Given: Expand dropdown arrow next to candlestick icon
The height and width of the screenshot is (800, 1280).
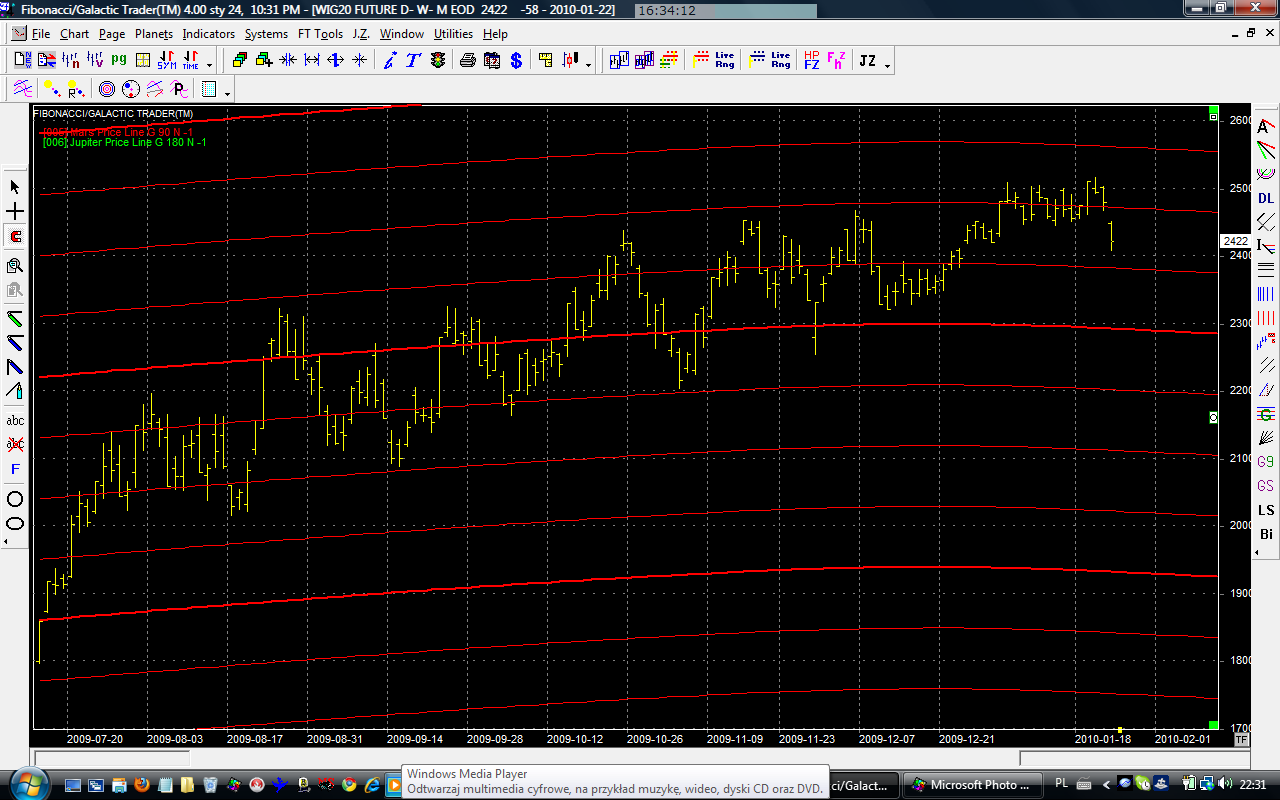Looking at the screenshot, I should coord(588,65).
